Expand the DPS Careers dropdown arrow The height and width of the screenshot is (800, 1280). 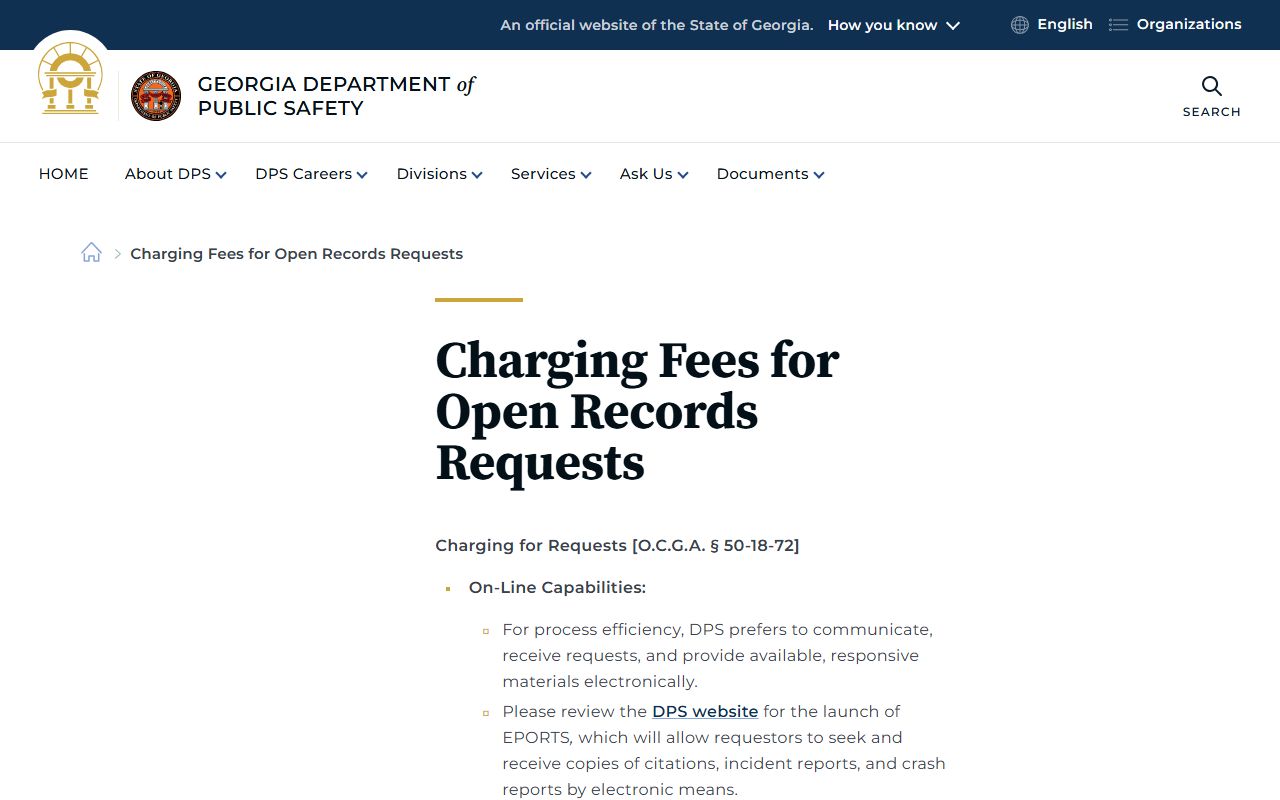pyautogui.click(x=362, y=175)
